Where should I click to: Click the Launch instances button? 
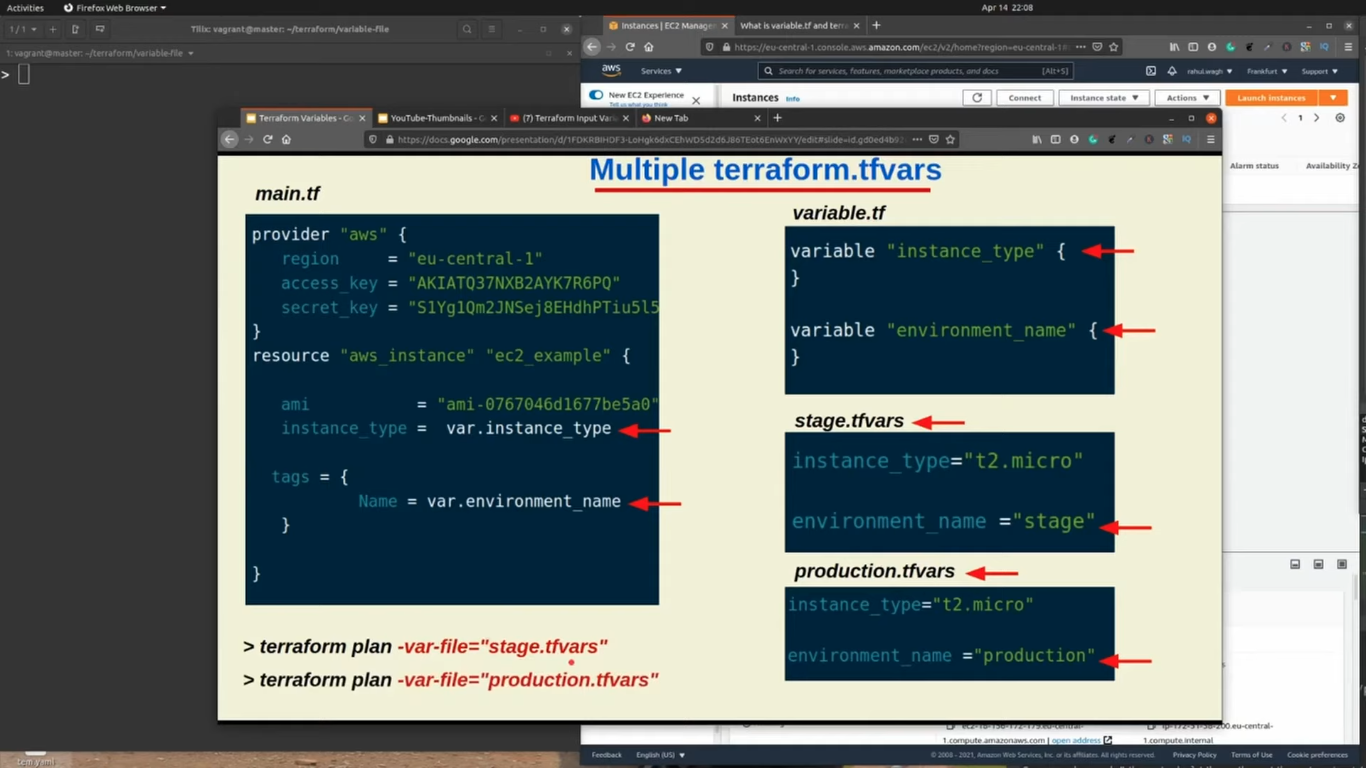(1271, 98)
